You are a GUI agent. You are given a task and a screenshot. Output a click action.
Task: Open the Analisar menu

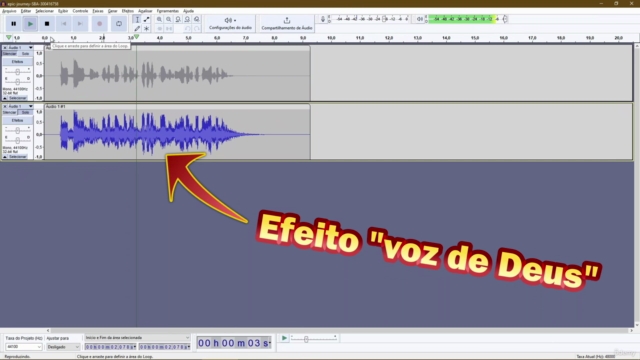click(145, 11)
